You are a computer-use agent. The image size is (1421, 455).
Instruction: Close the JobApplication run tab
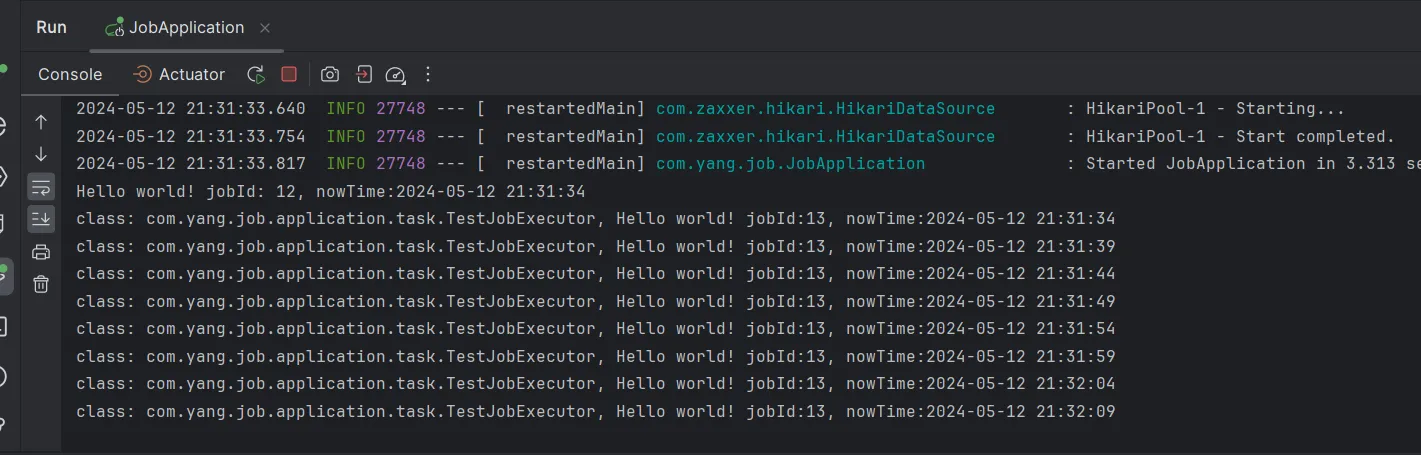pyautogui.click(x=265, y=28)
